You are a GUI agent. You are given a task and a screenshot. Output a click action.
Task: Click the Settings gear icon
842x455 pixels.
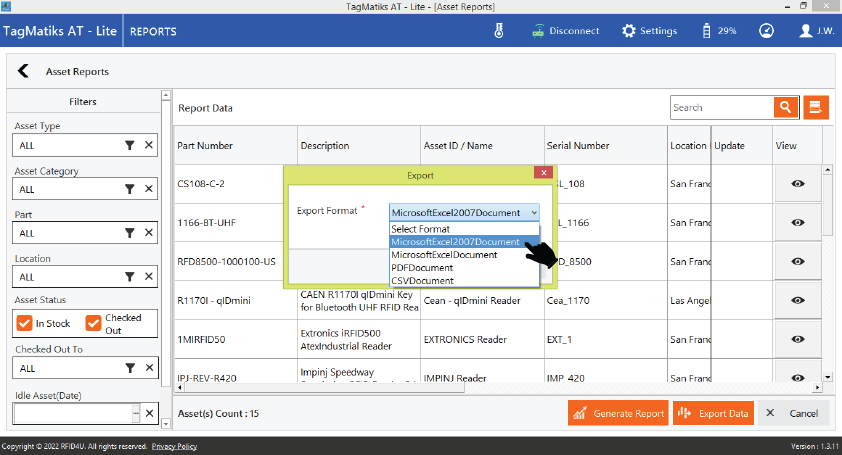click(628, 30)
